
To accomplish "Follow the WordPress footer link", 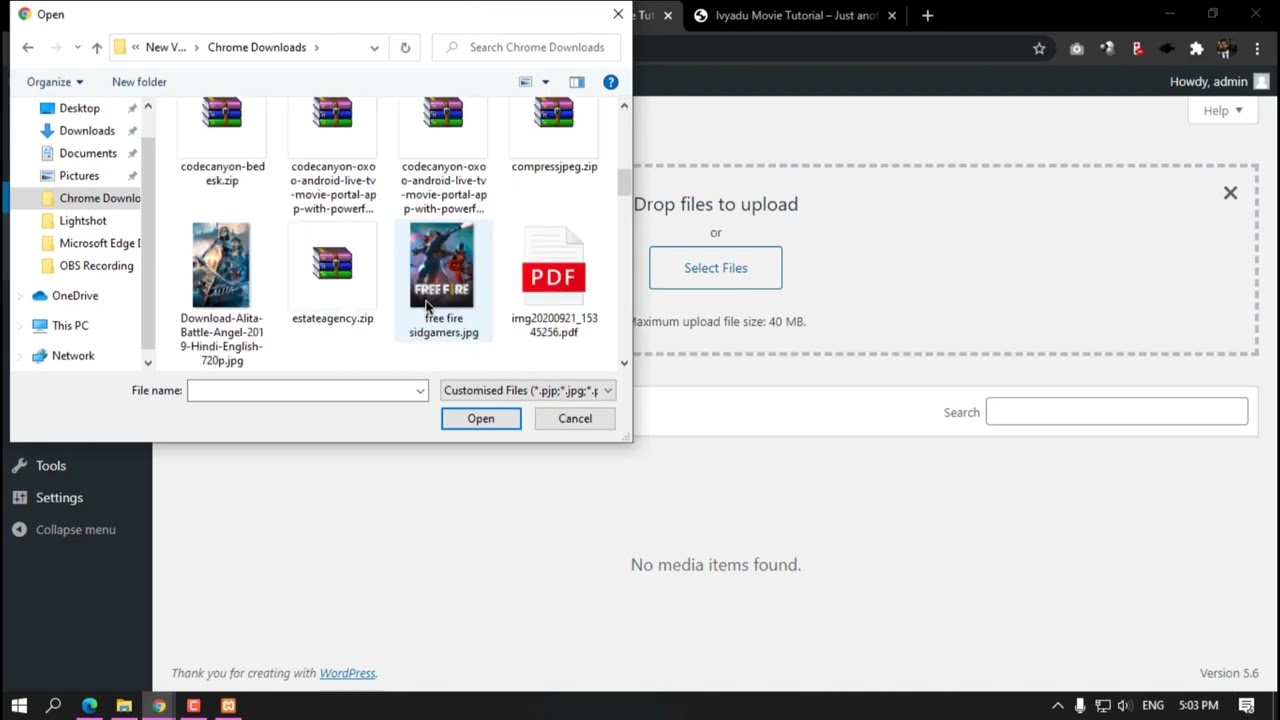I will coord(347,673).
